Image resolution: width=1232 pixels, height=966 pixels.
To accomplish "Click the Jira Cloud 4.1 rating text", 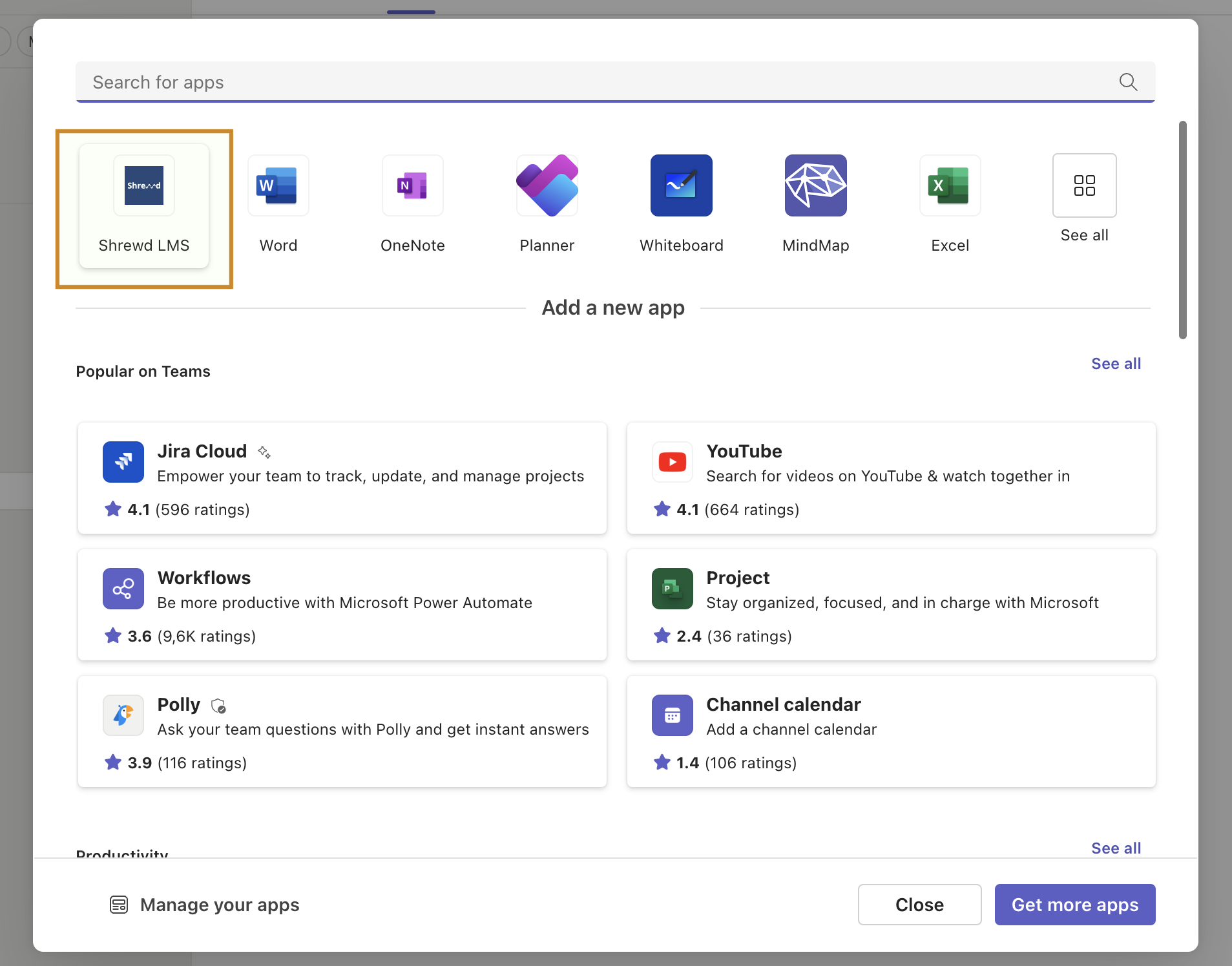I will (188, 509).
